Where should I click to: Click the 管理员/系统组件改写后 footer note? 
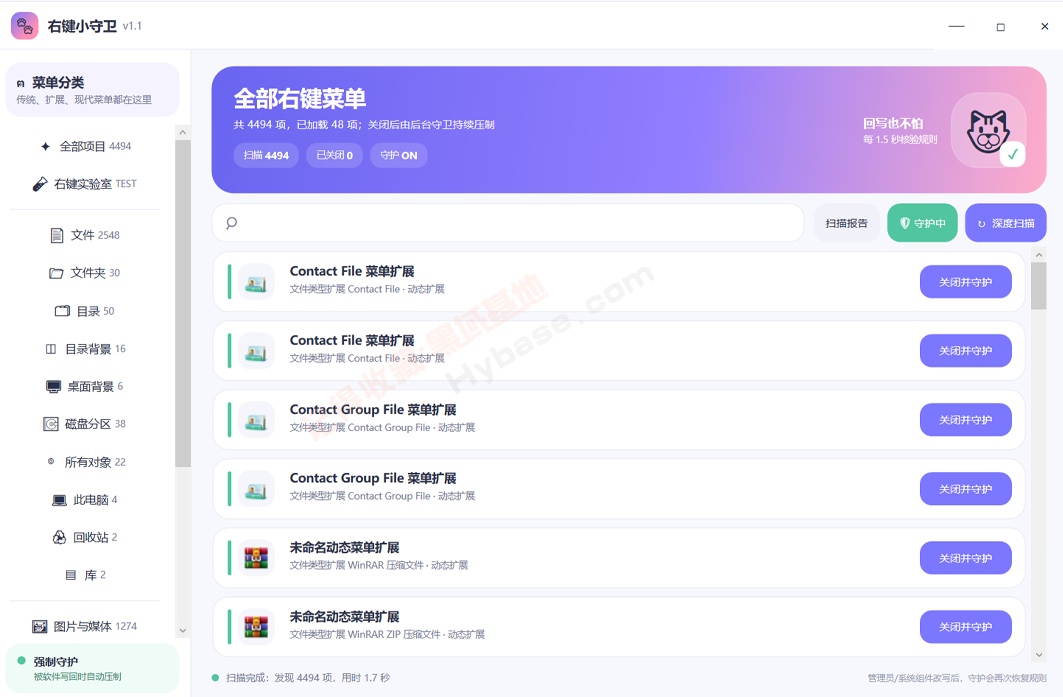[957, 677]
